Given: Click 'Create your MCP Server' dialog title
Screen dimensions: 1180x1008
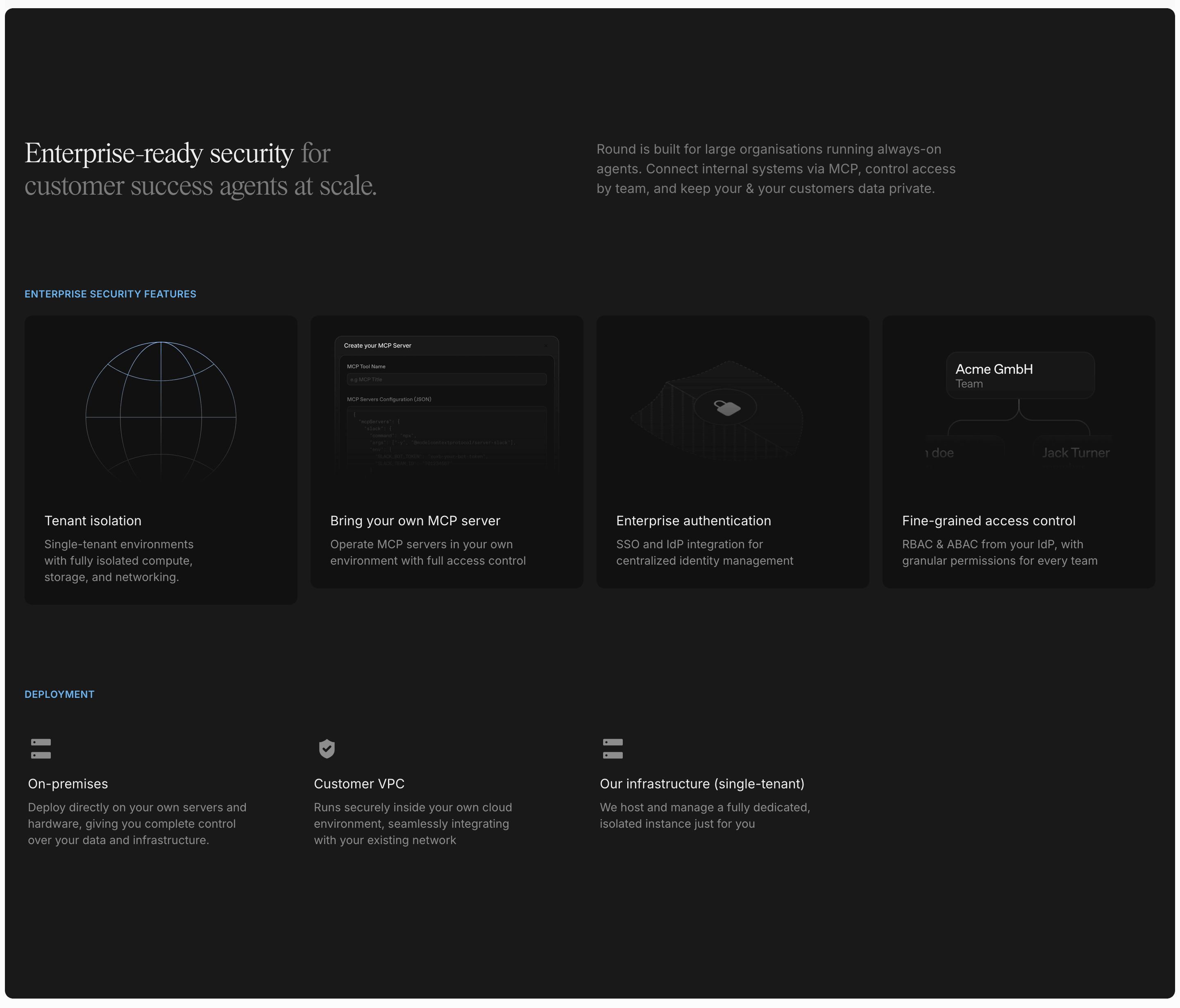Looking at the screenshot, I should [377, 346].
